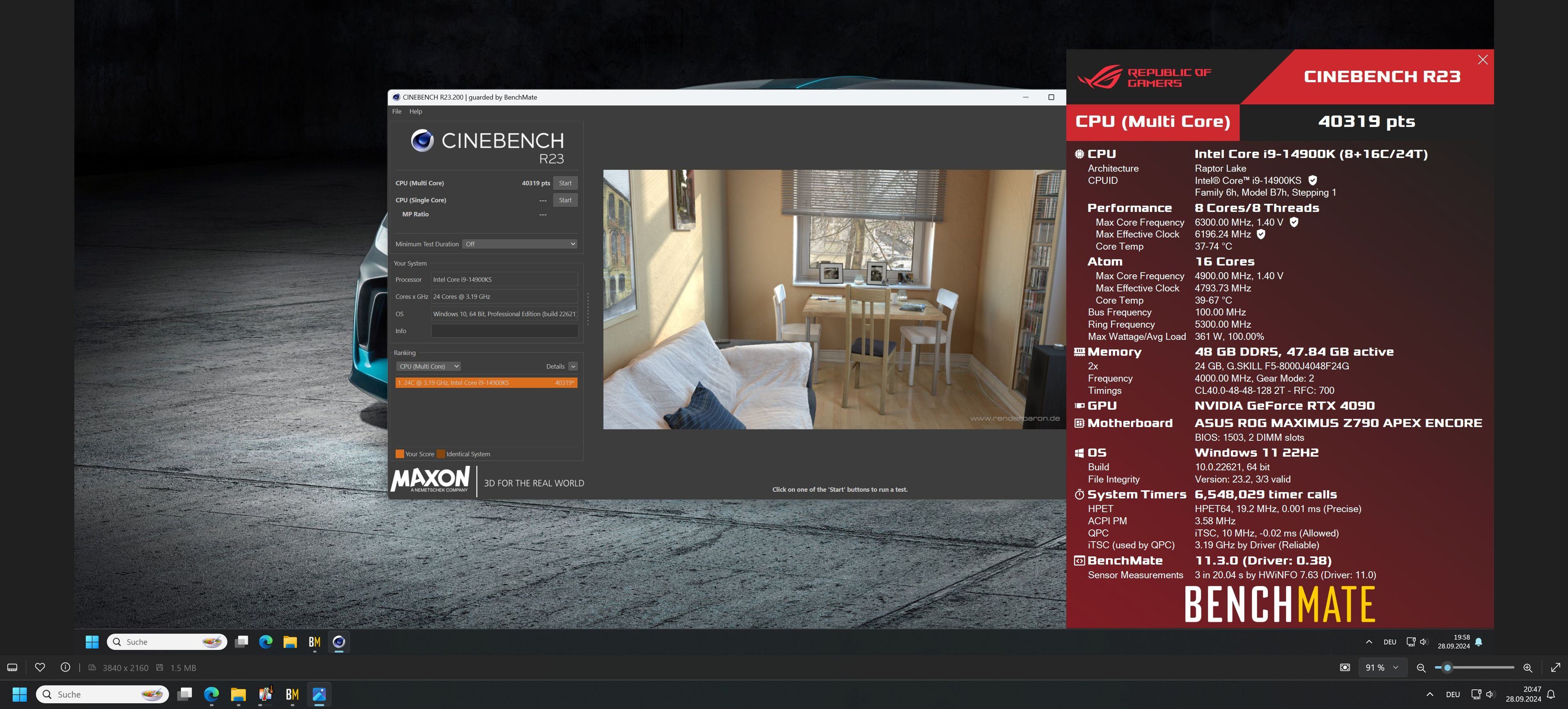Click the zoom-to-fit icon beside 91 %
The image size is (1568, 709).
pos(1345,668)
